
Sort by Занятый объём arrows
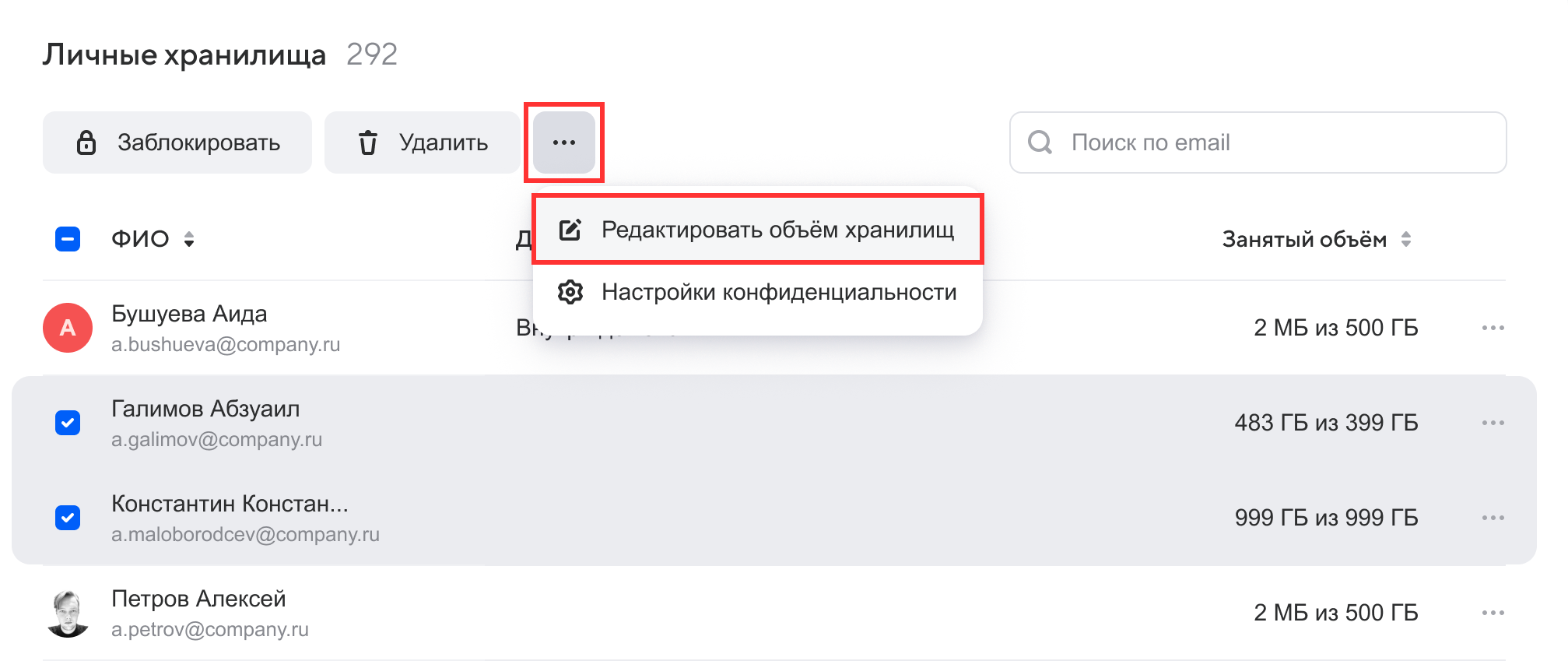click(x=1406, y=239)
